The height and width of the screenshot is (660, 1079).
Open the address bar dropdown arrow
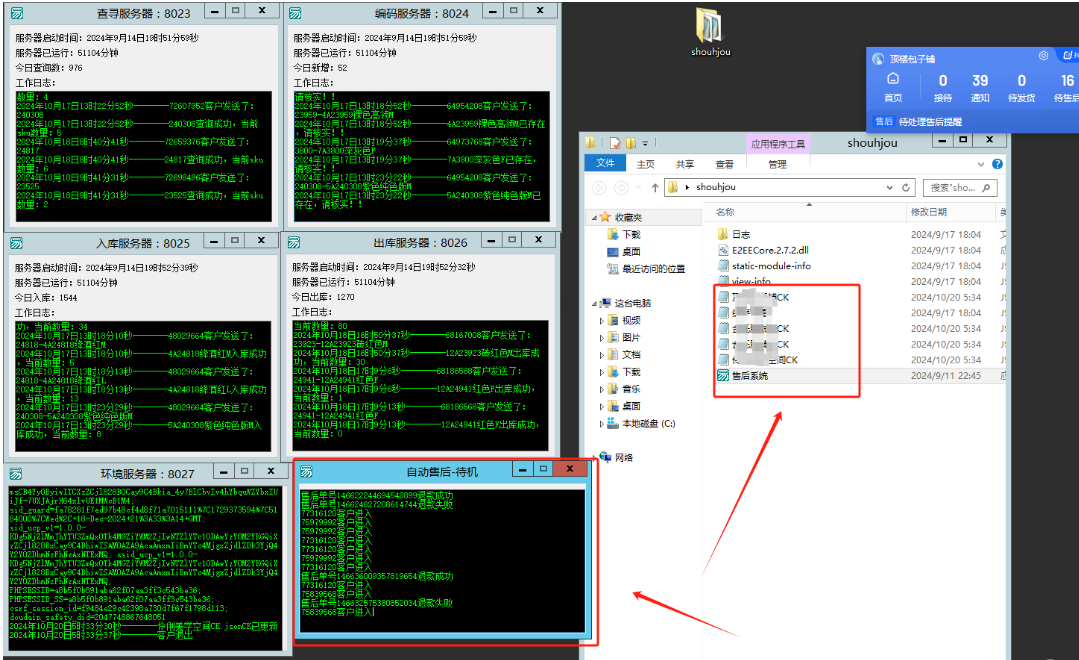[x=889, y=188]
